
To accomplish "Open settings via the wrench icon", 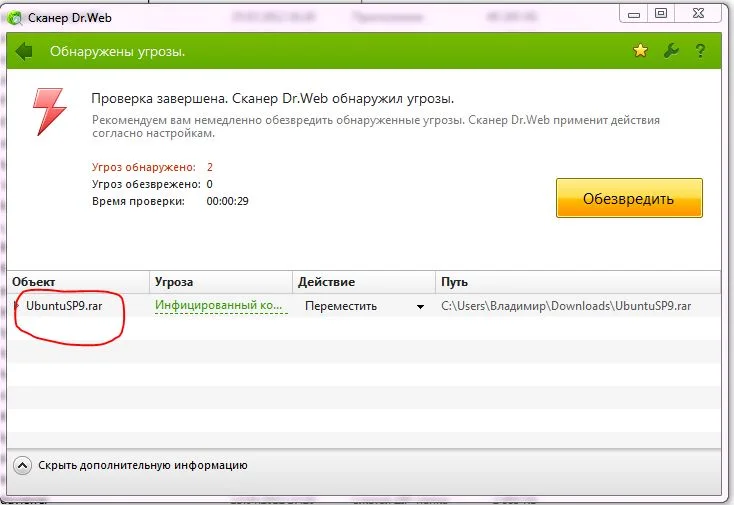I will (x=671, y=50).
